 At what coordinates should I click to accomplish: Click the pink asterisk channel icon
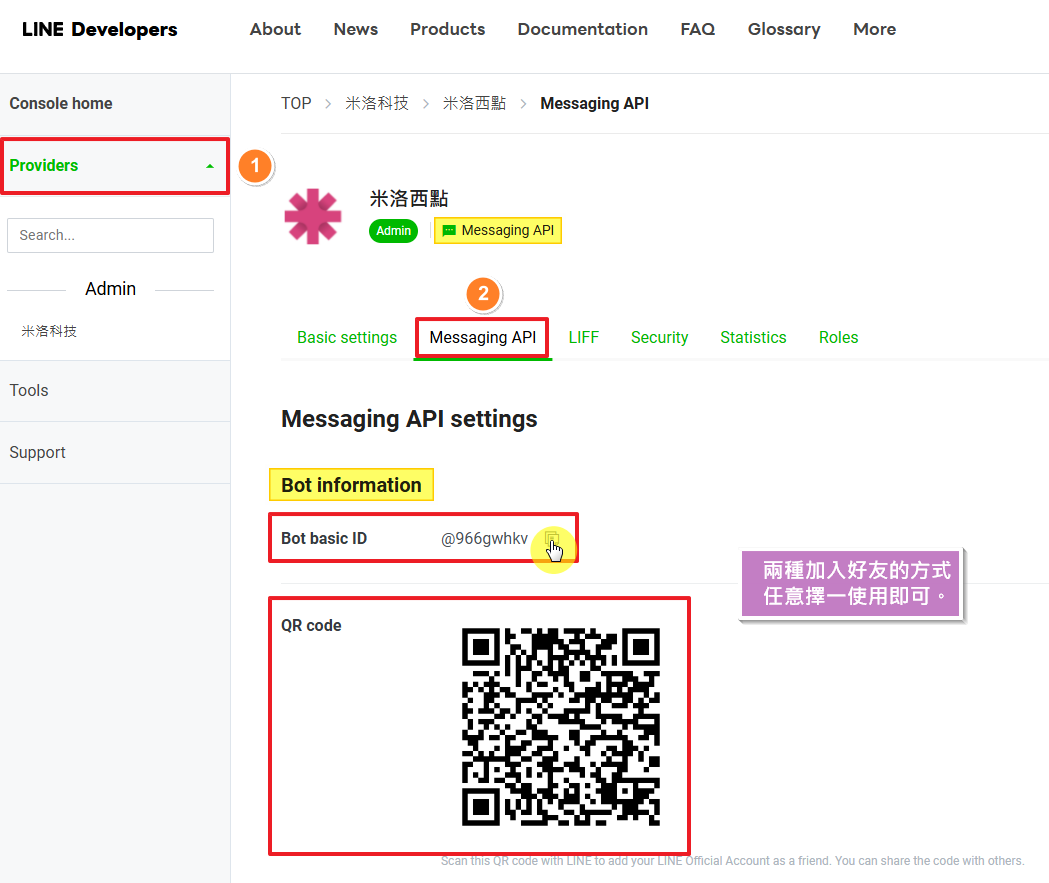(x=313, y=216)
